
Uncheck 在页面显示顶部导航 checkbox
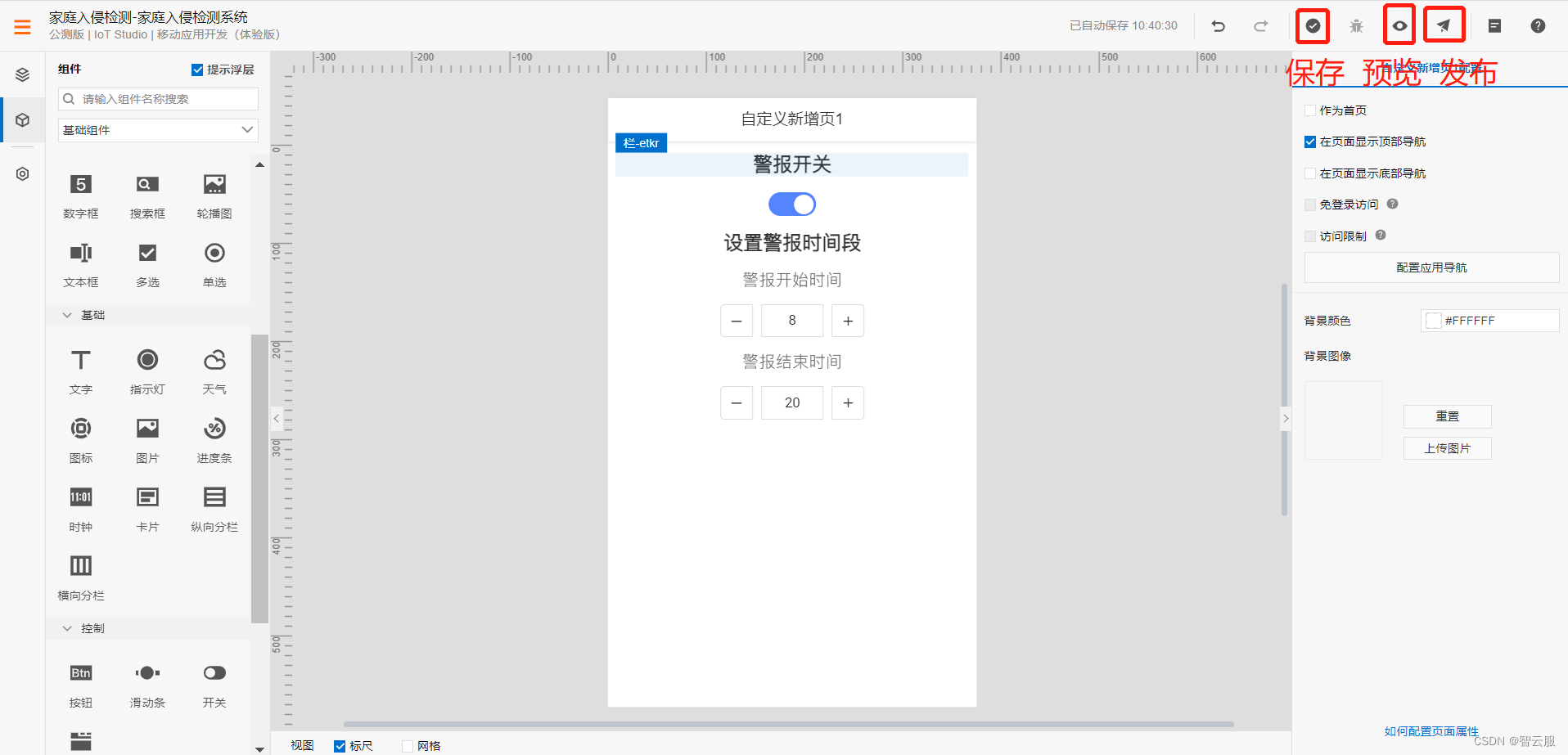point(1310,142)
